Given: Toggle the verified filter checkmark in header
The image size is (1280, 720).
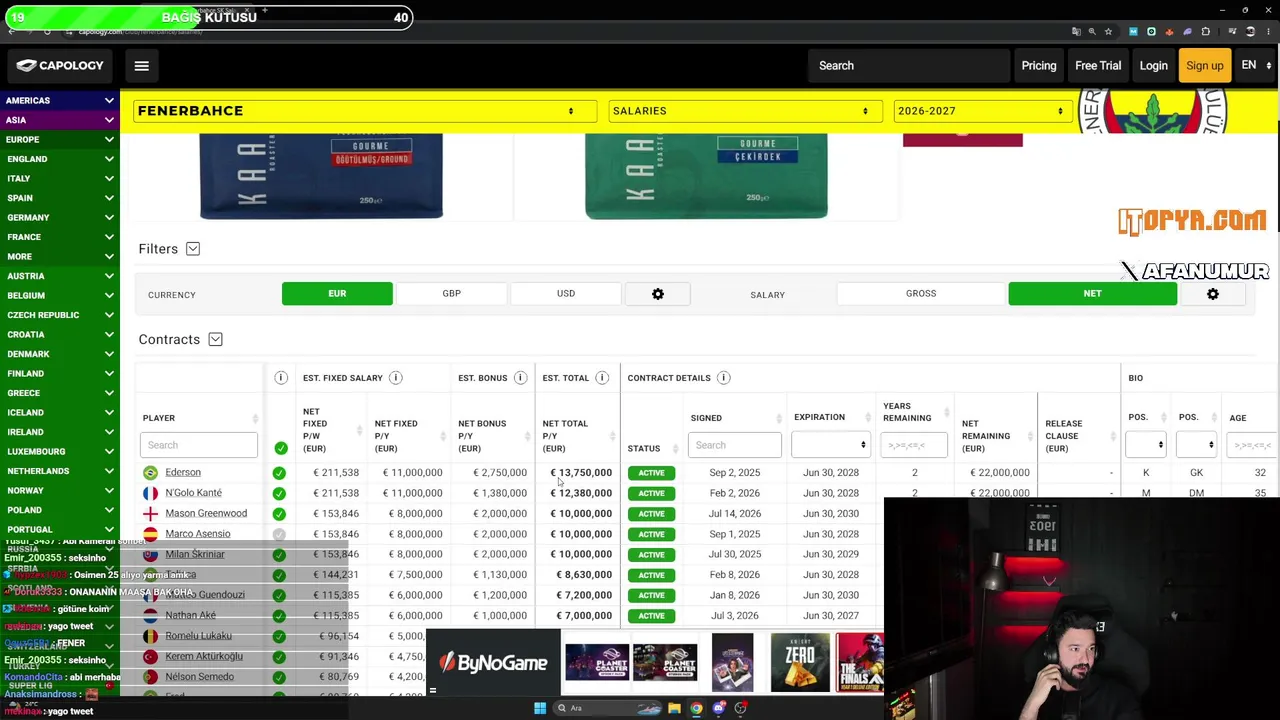Looking at the screenshot, I should pyautogui.click(x=281, y=448).
